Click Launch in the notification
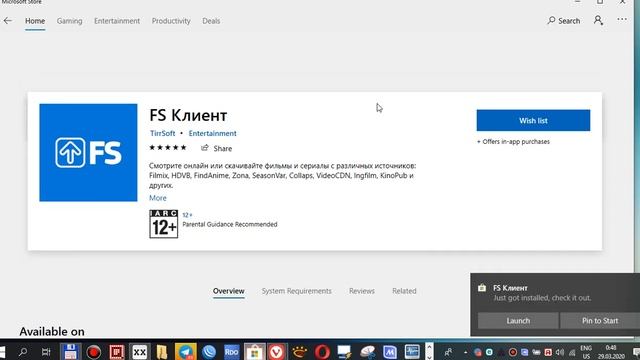Image resolution: width=640 pixels, height=360 pixels. point(518,321)
